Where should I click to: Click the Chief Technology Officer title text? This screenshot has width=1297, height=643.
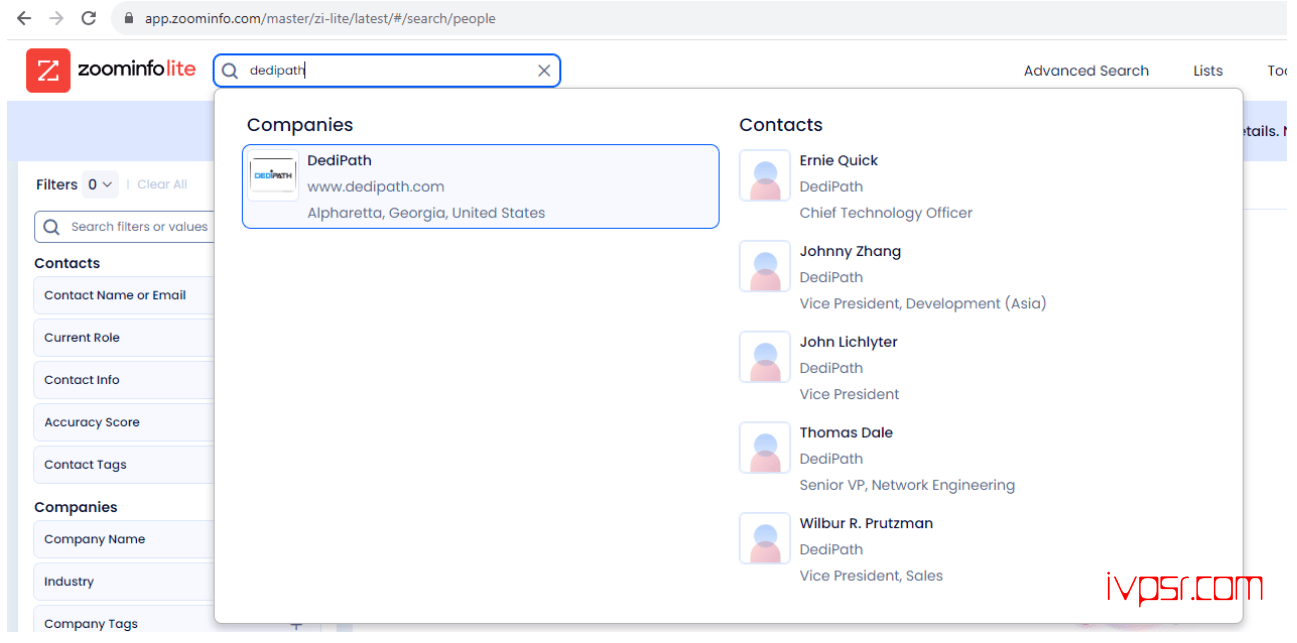tap(886, 213)
